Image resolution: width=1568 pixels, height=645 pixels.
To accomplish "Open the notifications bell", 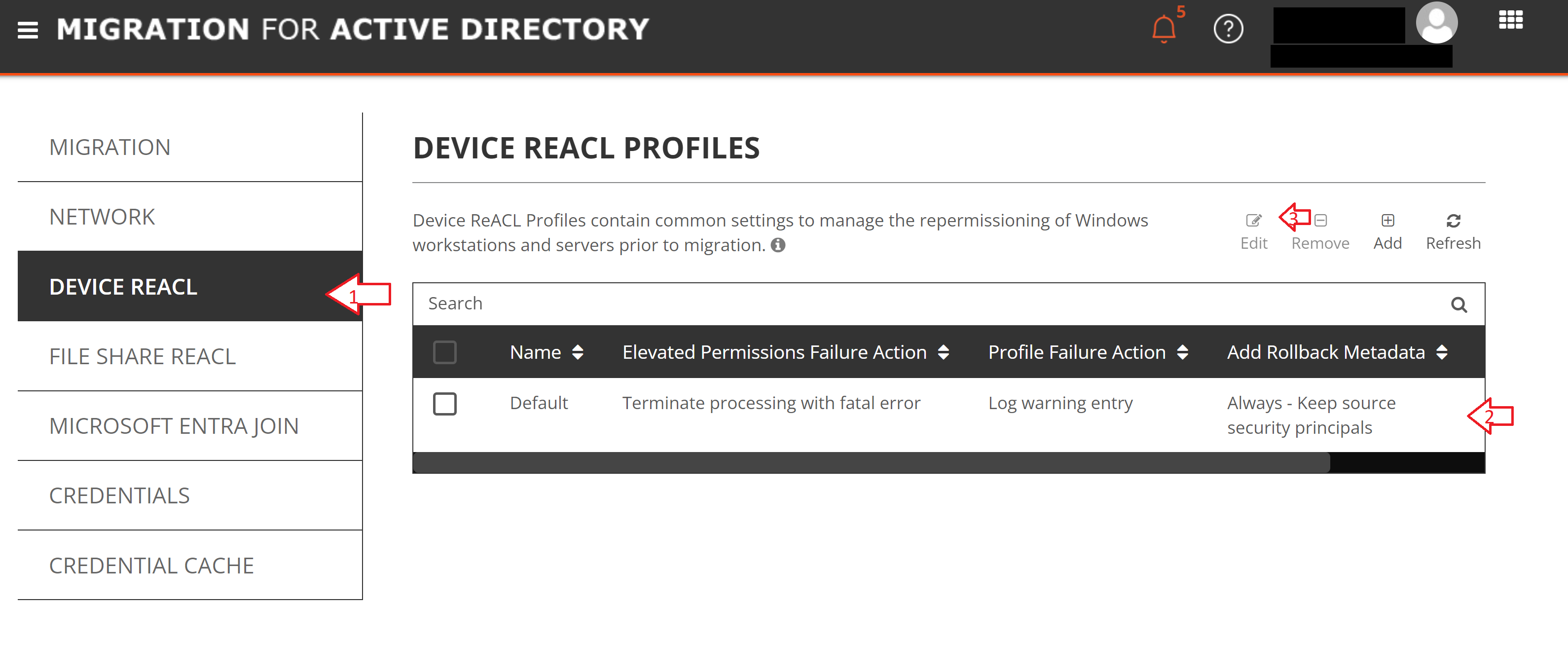I will [1165, 29].
